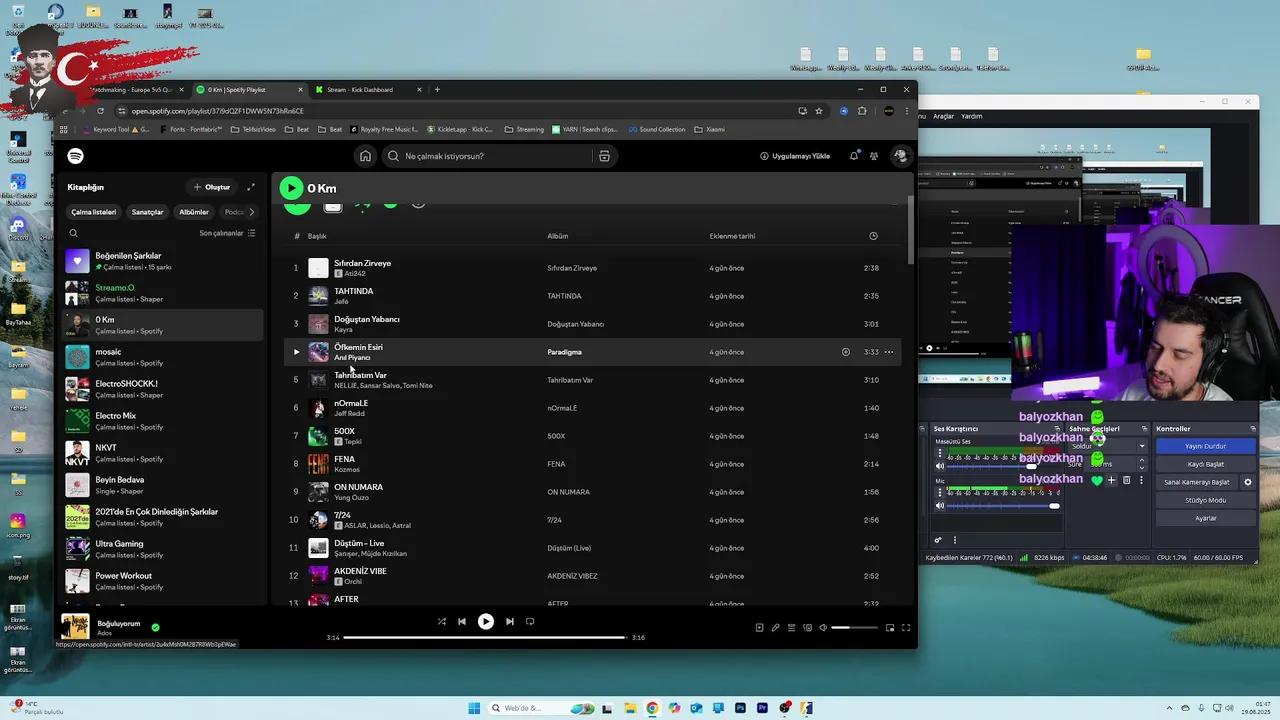Open virtual camera gear settings in OBS
The height and width of the screenshot is (720, 1280).
click(1247, 482)
